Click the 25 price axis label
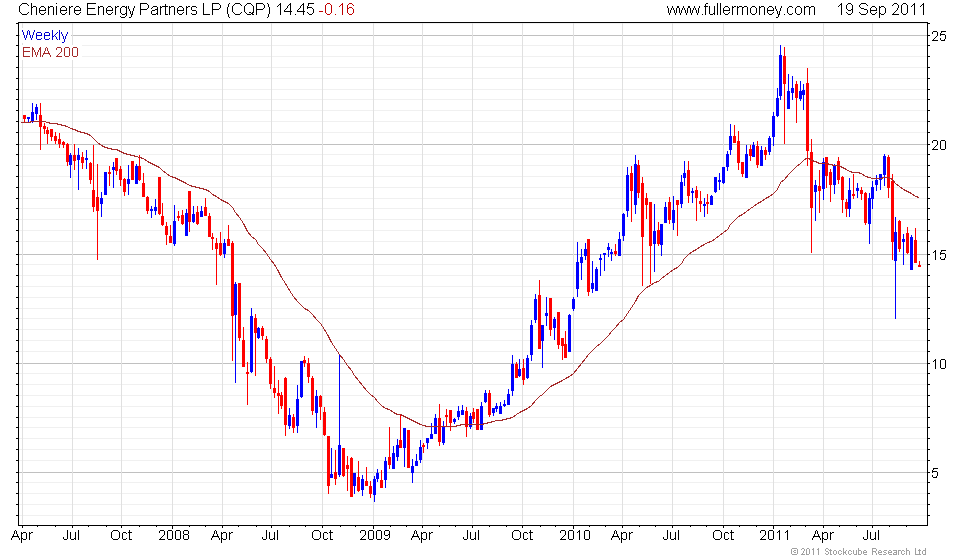The height and width of the screenshot is (560, 980). point(939,36)
